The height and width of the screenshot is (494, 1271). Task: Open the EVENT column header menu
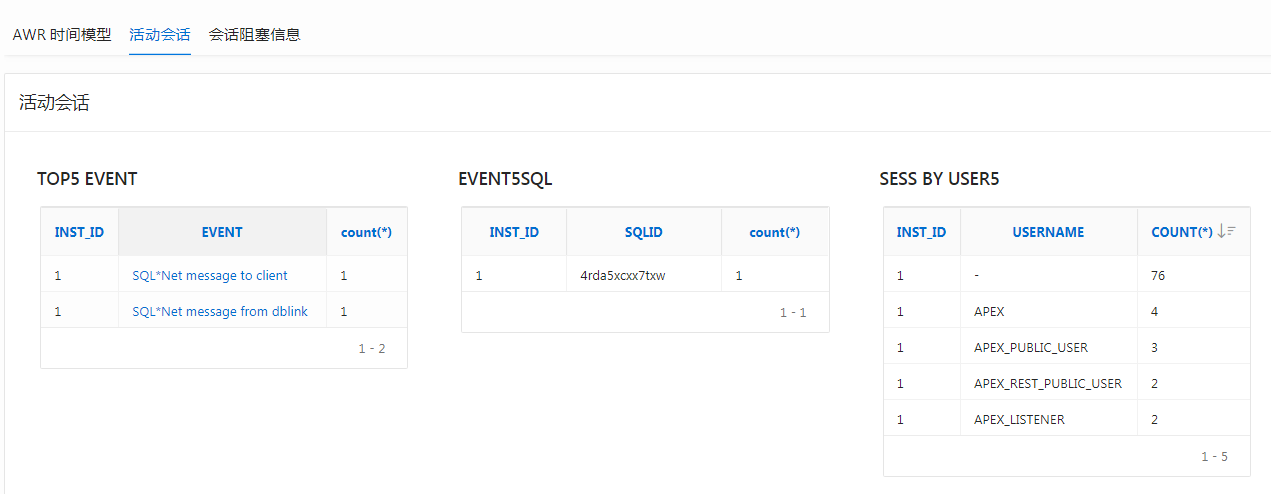tap(222, 232)
